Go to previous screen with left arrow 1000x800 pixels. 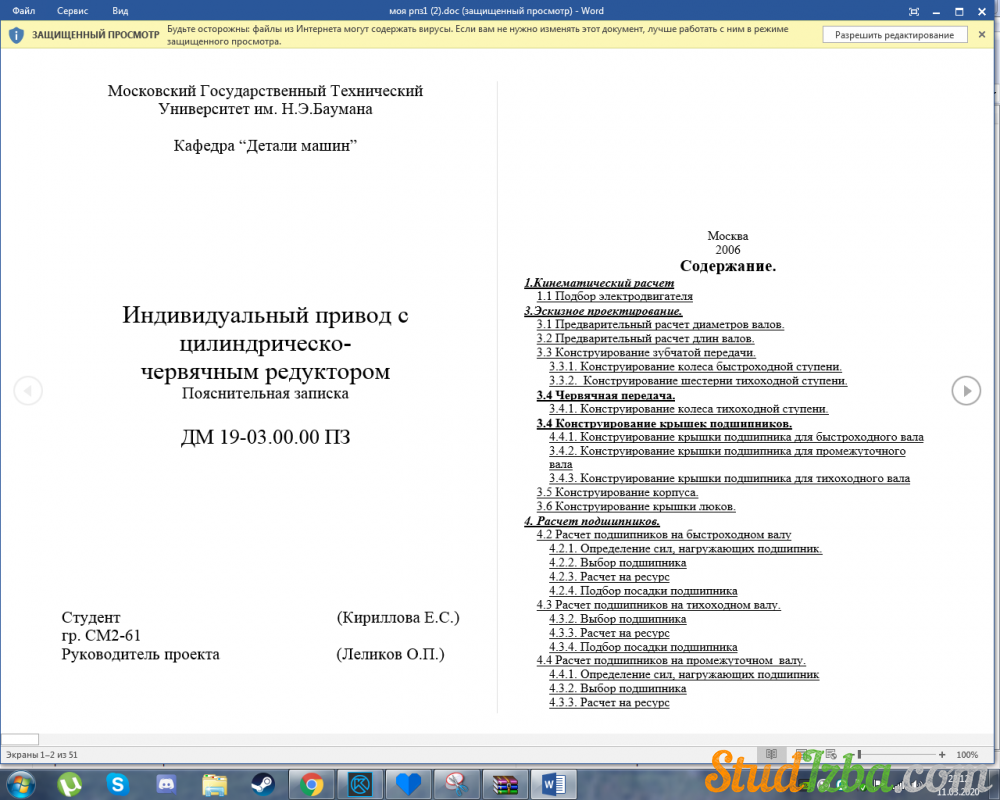point(28,390)
